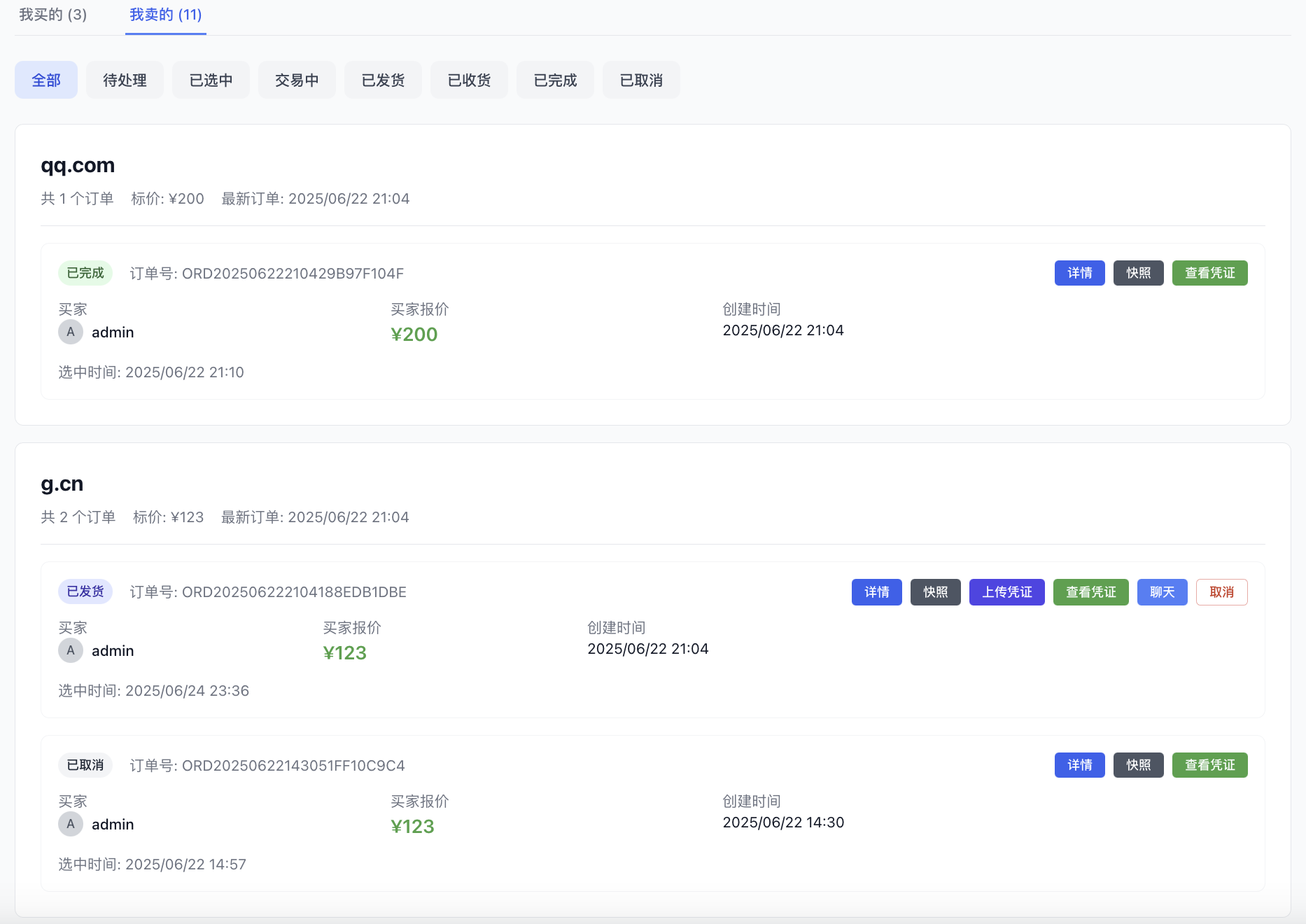
Task: View 快照 of the qq.com order
Action: click(x=1138, y=273)
